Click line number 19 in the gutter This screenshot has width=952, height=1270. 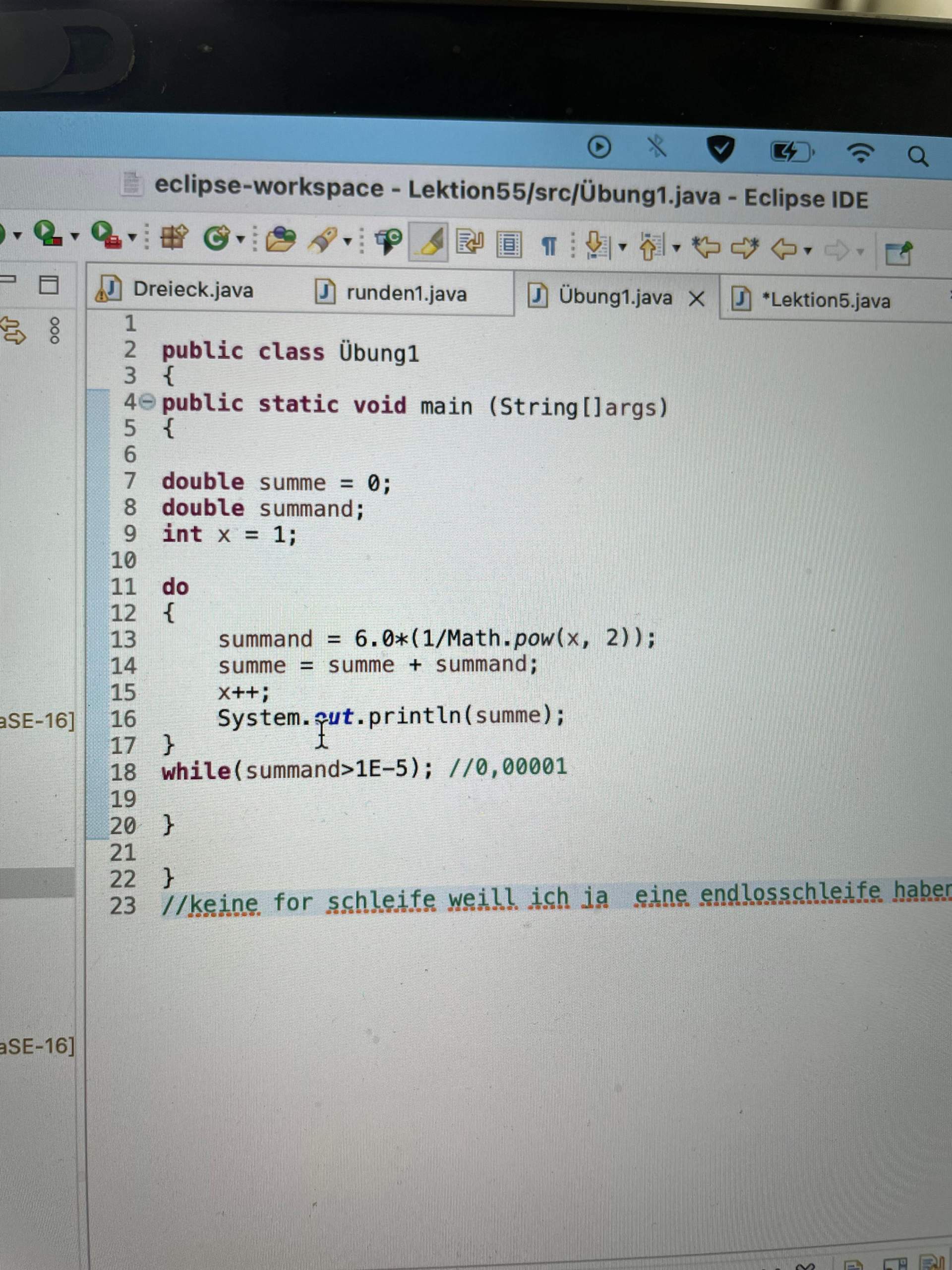click(x=123, y=799)
